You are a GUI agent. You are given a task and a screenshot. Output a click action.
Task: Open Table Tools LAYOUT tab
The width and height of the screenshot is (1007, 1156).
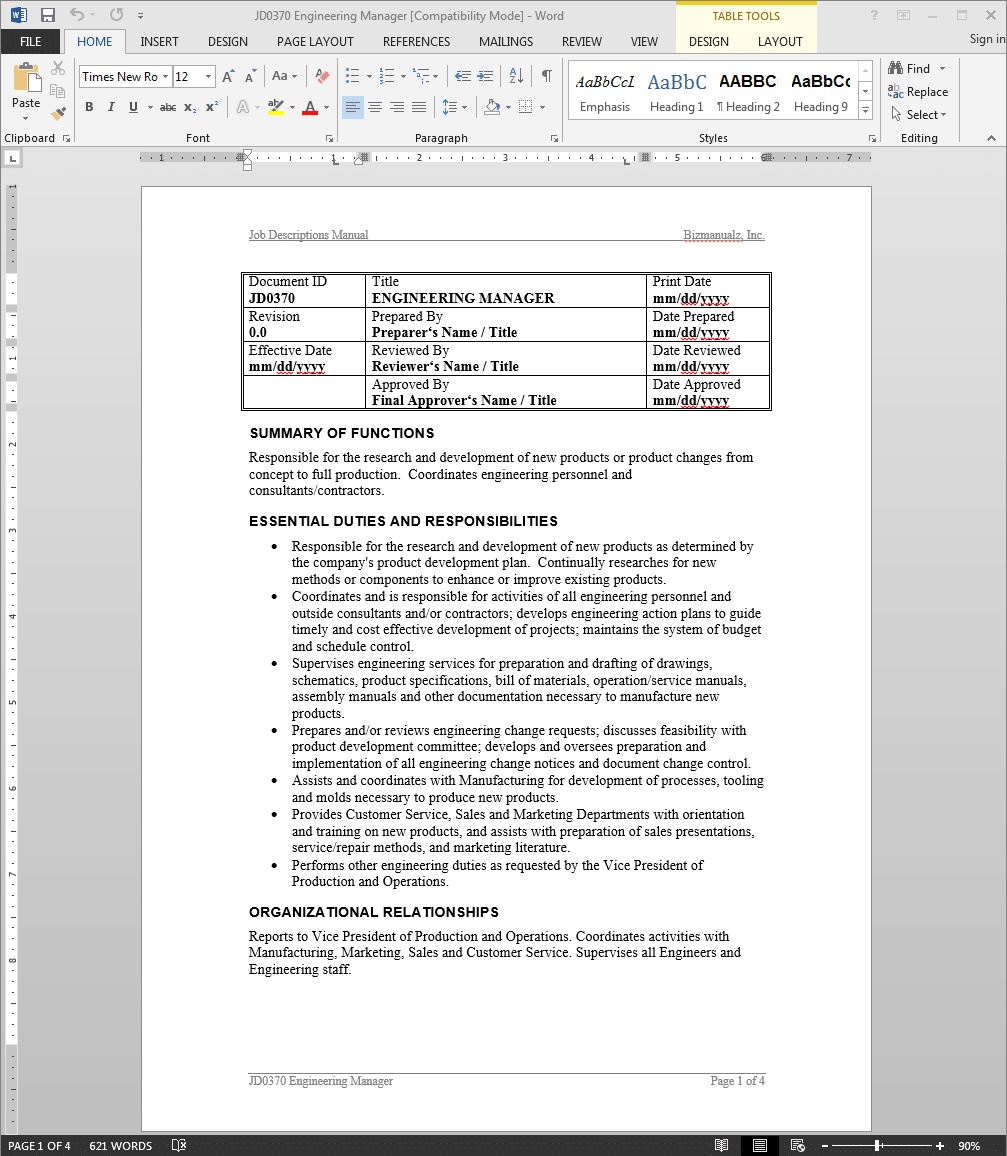click(780, 42)
